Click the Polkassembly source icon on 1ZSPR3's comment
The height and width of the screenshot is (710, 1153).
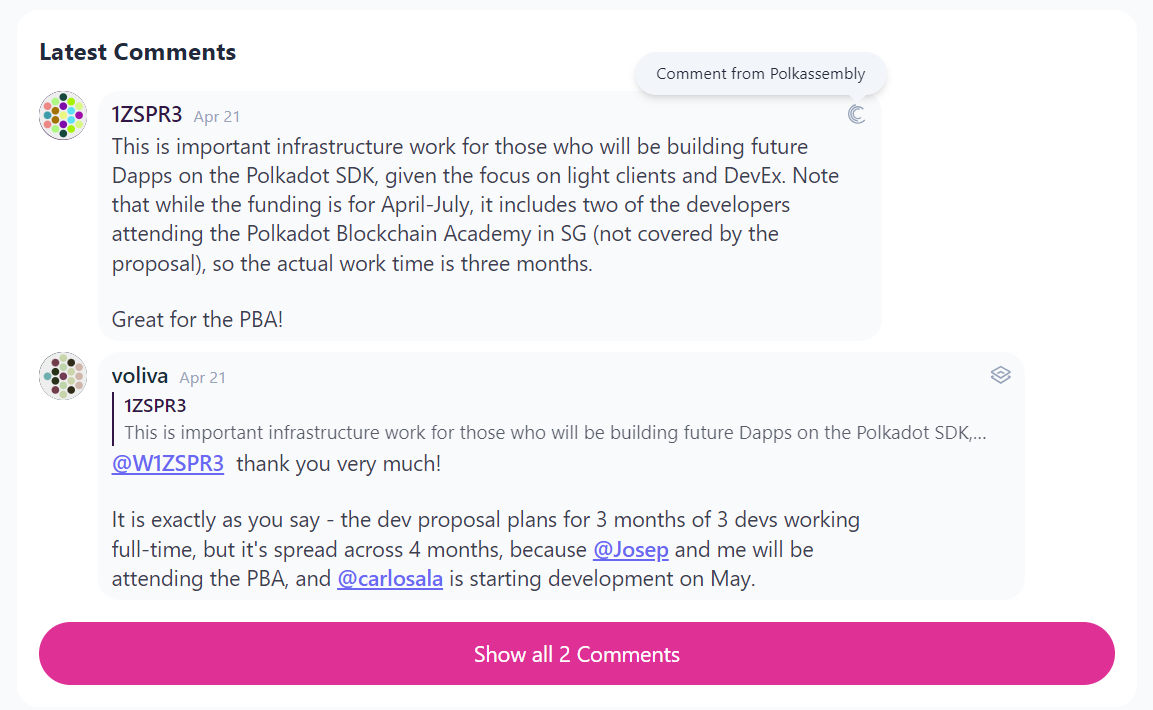point(856,115)
